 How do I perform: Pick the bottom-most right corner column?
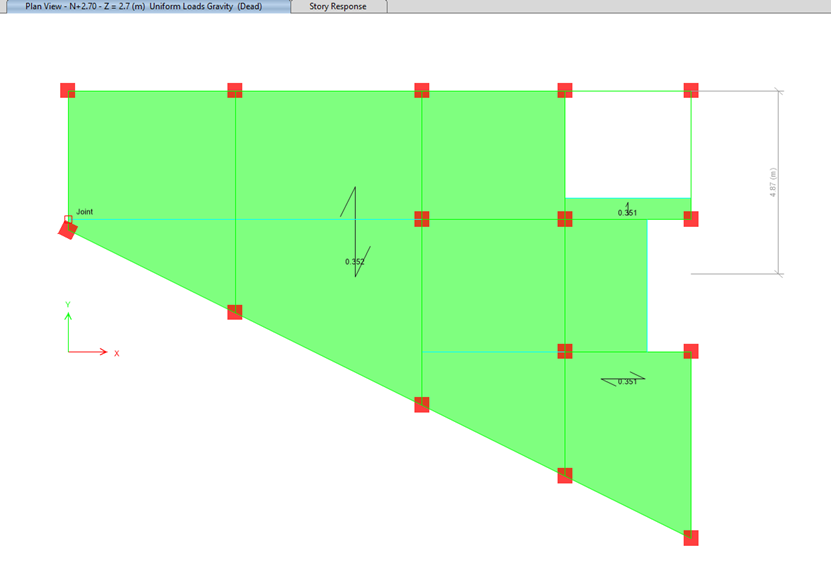click(690, 537)
